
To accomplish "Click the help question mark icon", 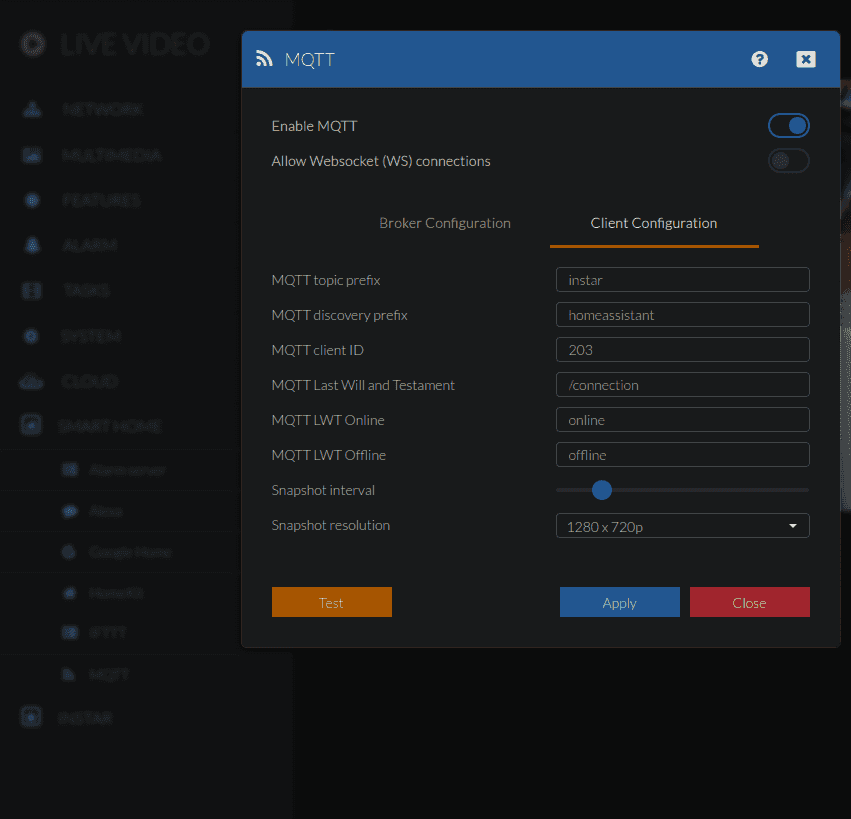I will (x=760, y=59).
